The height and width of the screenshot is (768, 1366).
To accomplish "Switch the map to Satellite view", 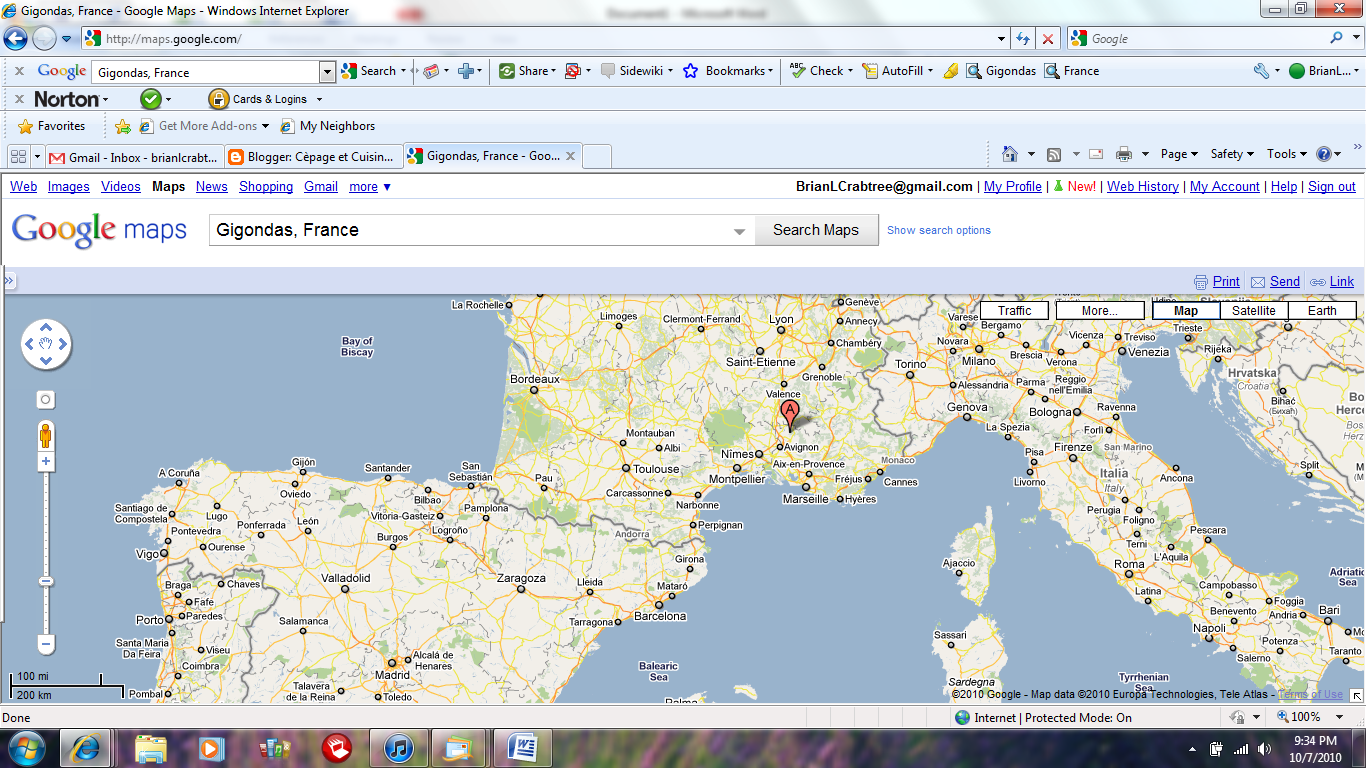I will point(1253,311).
